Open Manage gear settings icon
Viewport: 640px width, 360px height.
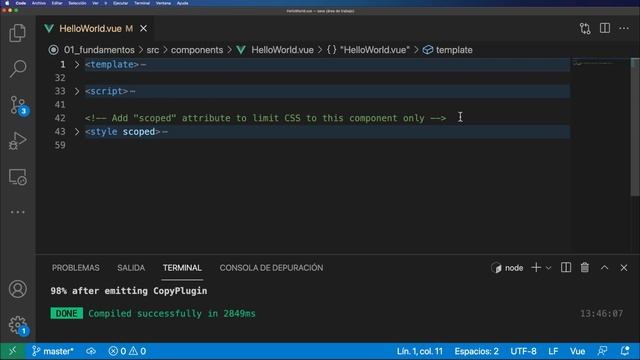pos(18,325)
